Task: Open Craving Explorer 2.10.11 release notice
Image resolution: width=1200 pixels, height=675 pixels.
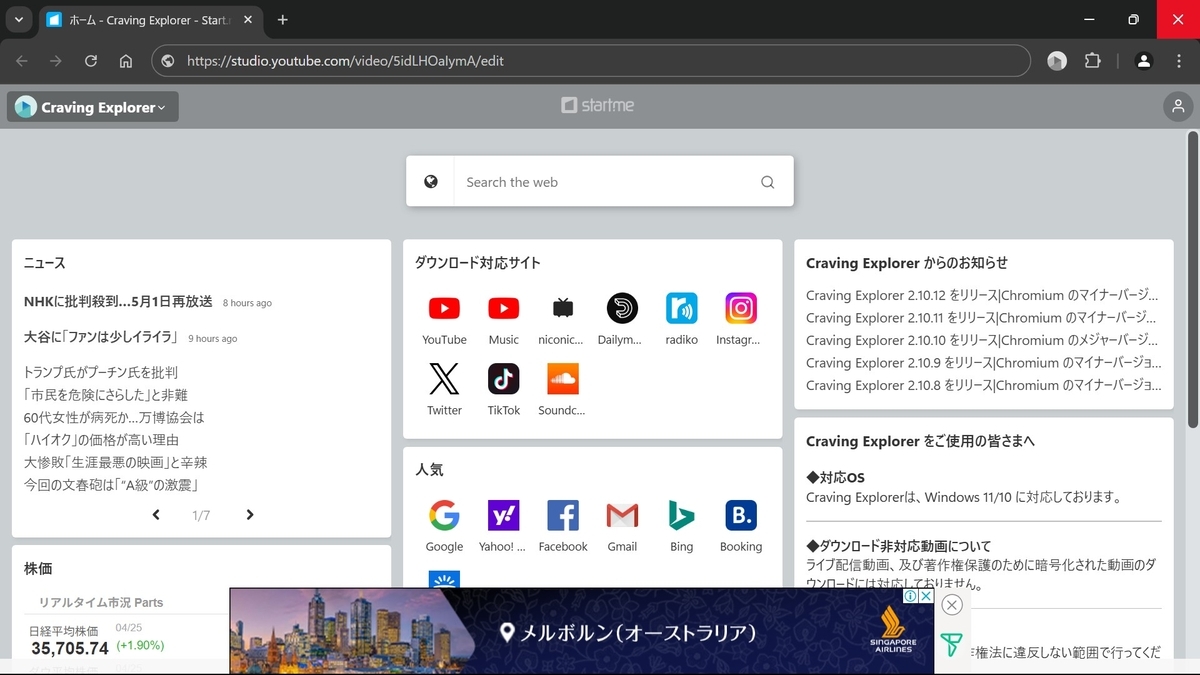Action: click(983, 318)
